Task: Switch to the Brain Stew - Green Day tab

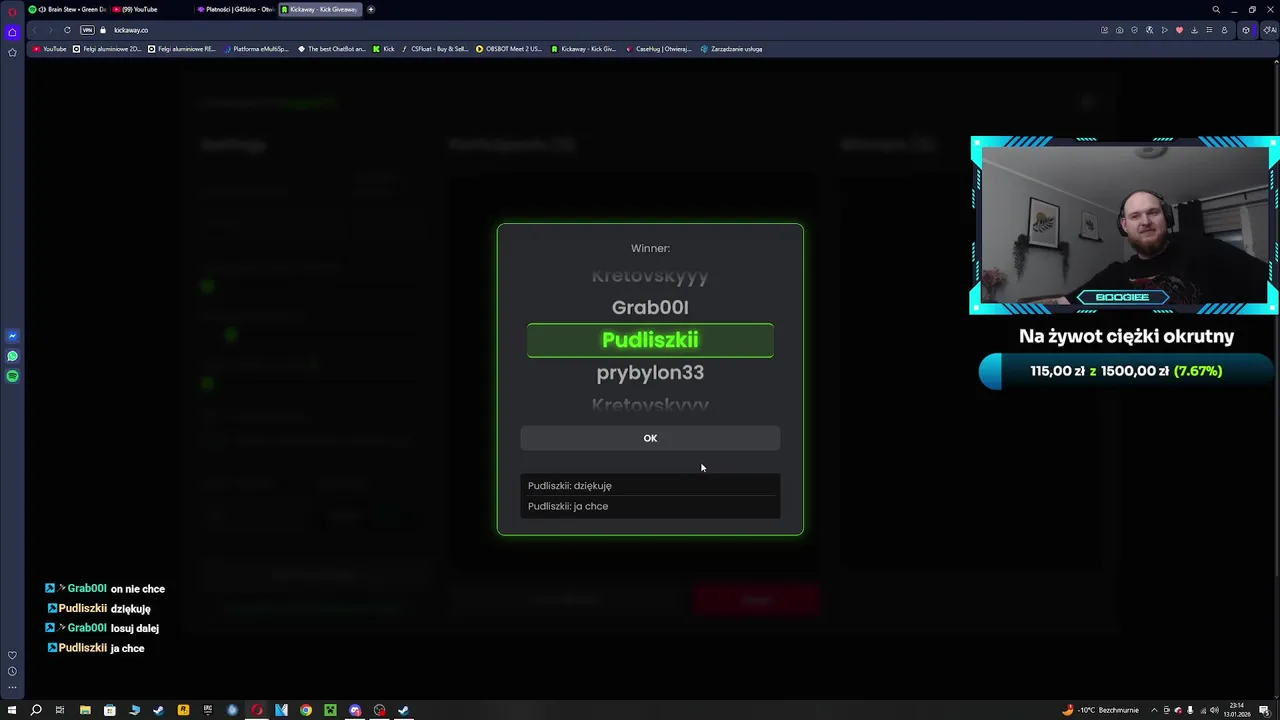Action: click(67, 9)
